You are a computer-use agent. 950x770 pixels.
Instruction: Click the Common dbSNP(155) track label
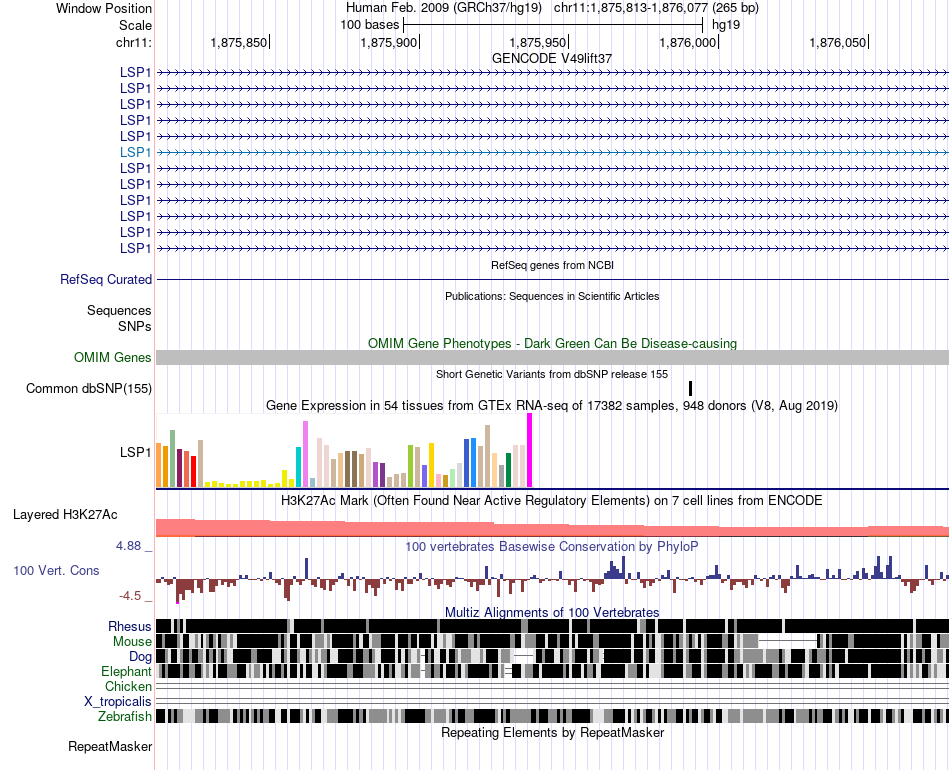point(89,388)
